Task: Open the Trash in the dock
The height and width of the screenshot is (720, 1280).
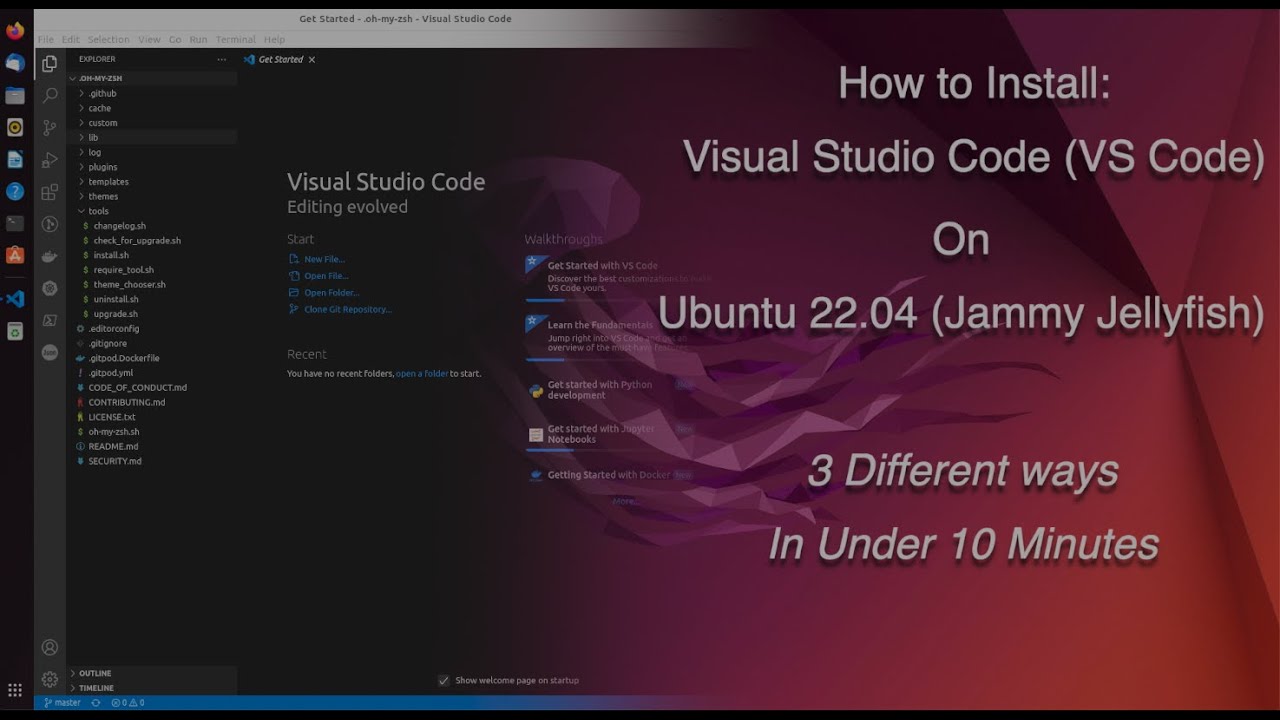Action: (15, 331)
